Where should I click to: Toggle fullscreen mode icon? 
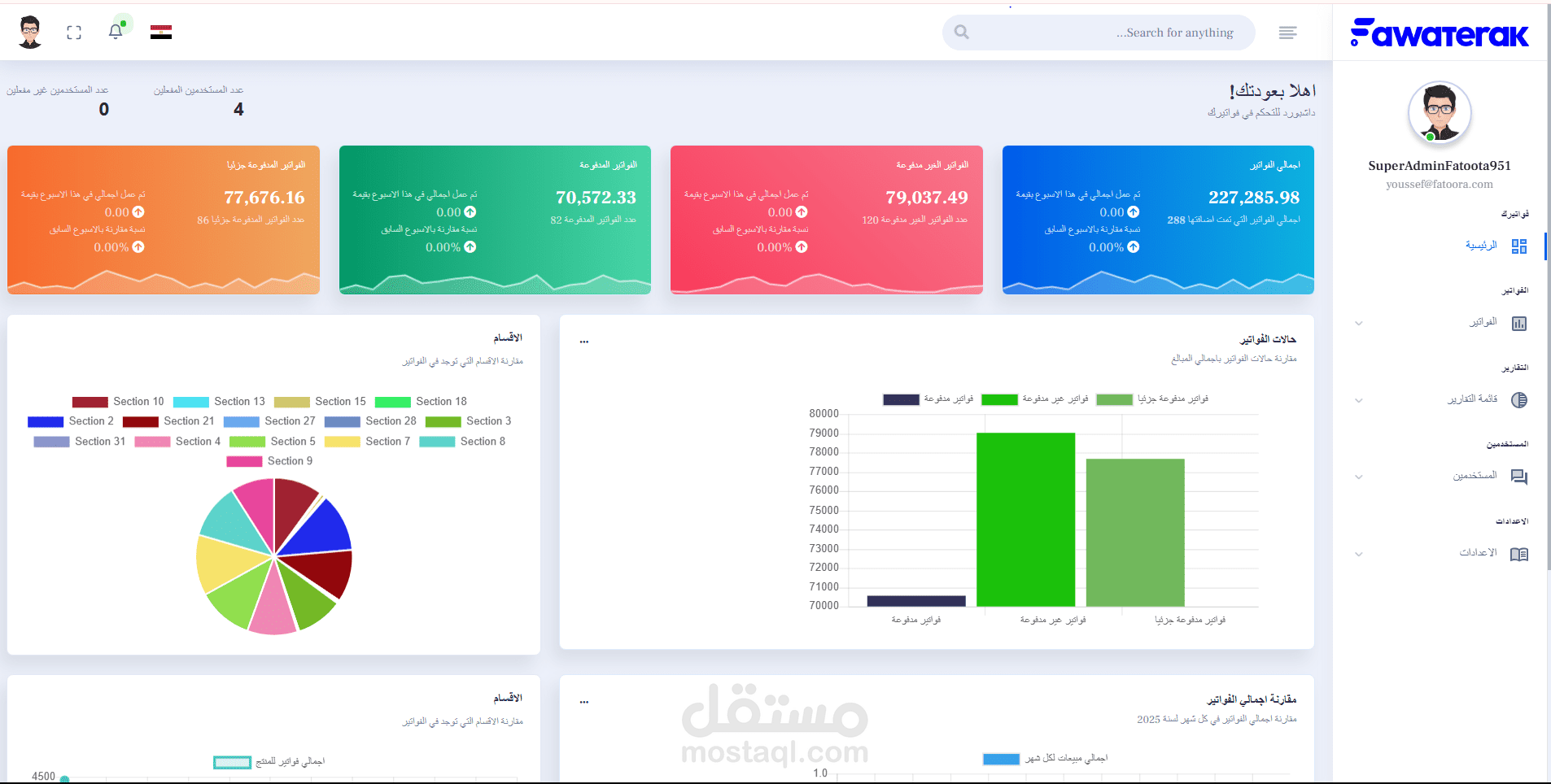(74, 33)
